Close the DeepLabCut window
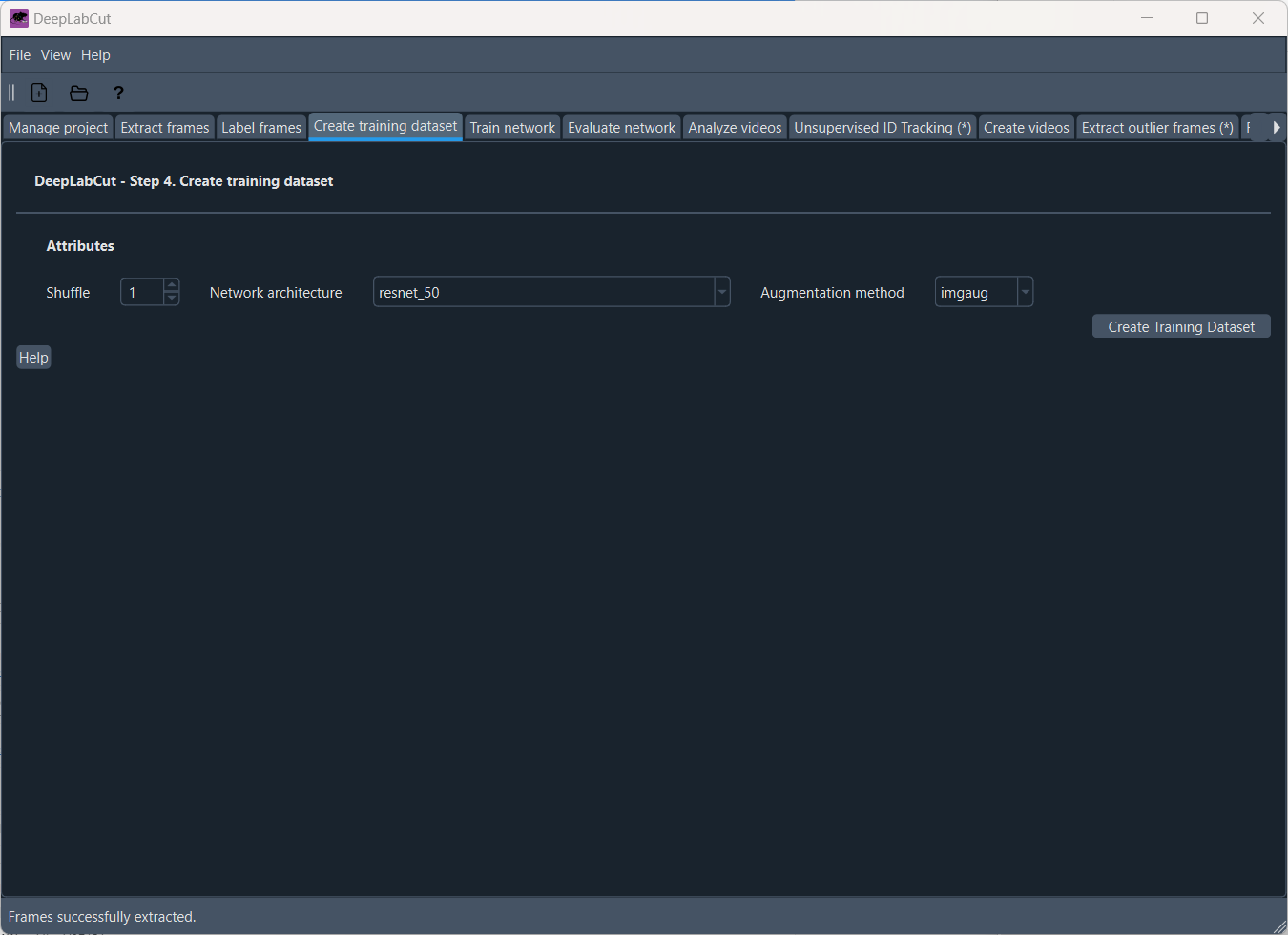The width and height of the screenshot is (1288, 935). tap(1258, 18)
